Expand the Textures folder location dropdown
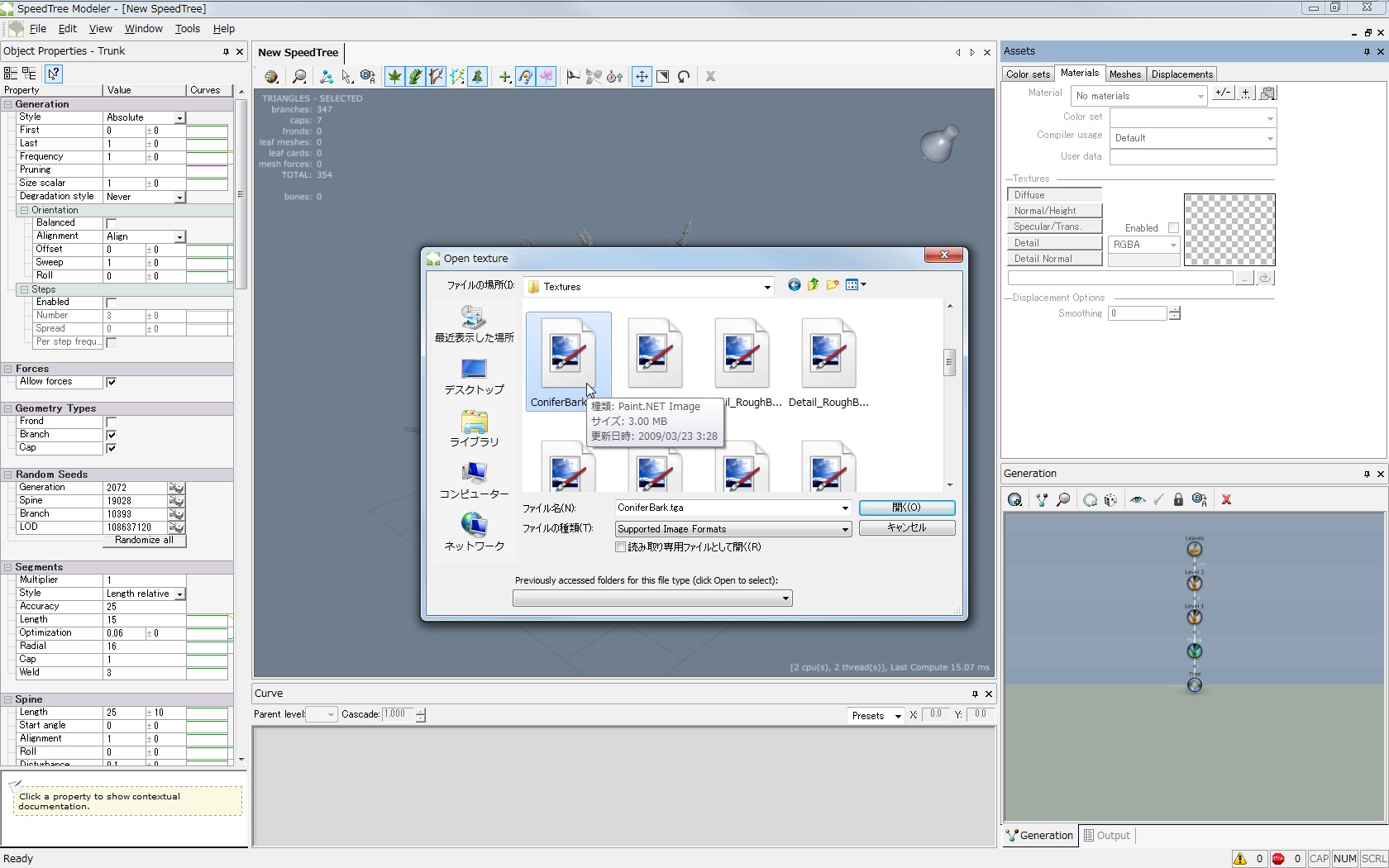This screenshot has height=868, width=1389. pyautogui.click(x=766, y=287)
